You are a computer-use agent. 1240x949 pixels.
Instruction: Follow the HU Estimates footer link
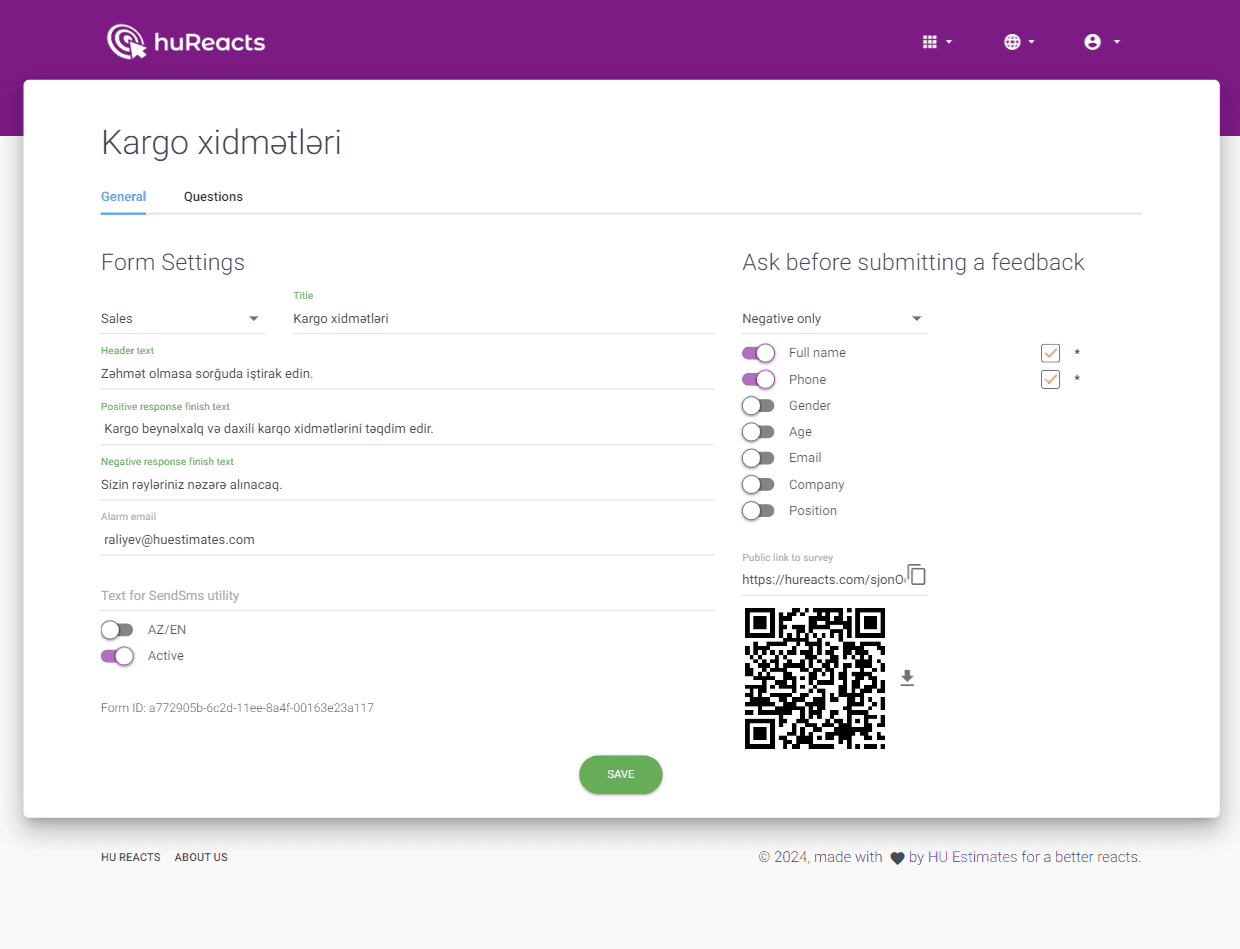(972, 857)
